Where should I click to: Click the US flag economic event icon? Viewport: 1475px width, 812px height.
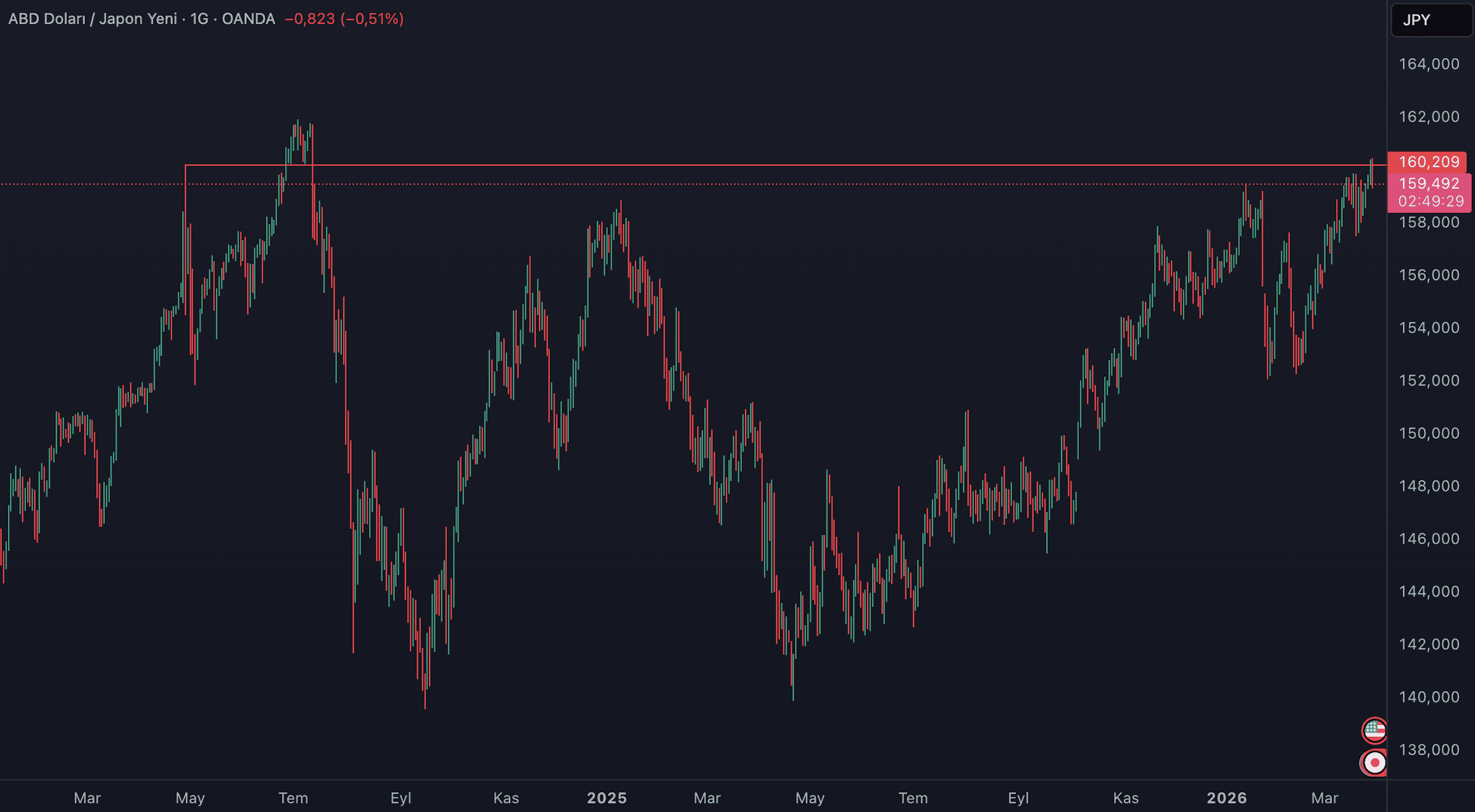[x=1374, y=731]
